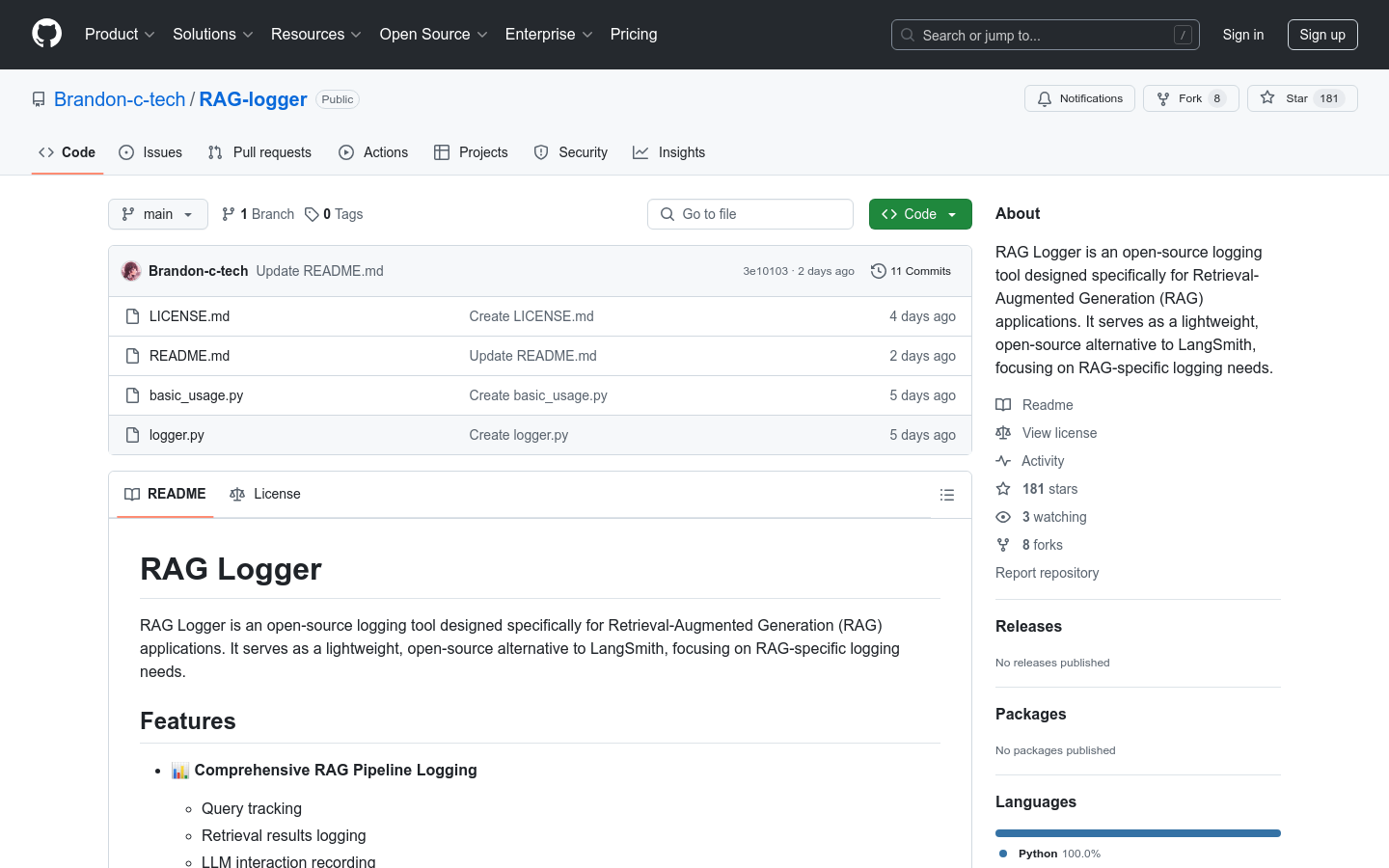Image resolution: width=1389 pixels, height=868 pixels.
Task: Open the Security tab
Action: (571, 152)
